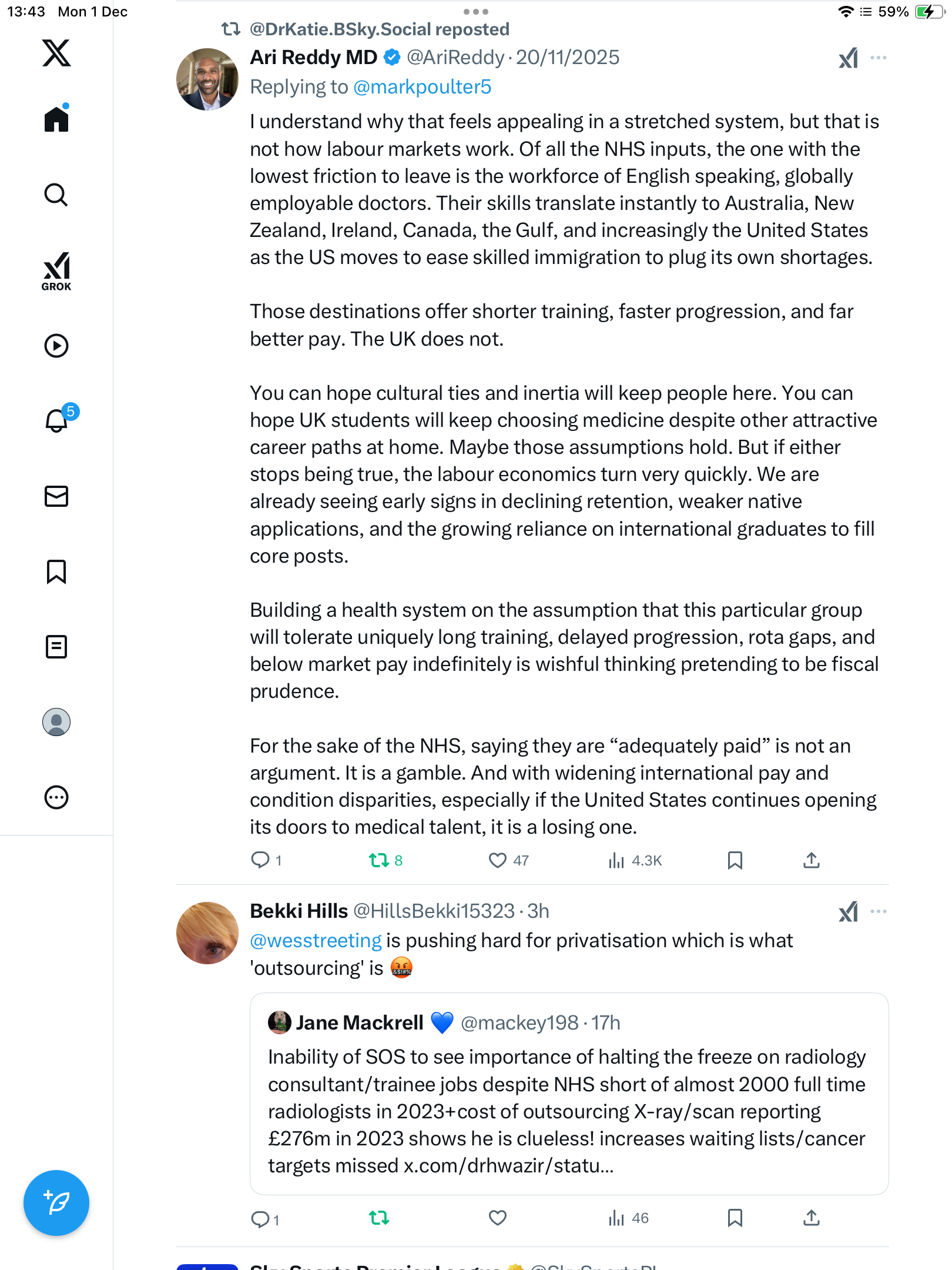Open more options on Ari Reddy's post

tap(879, 58)
